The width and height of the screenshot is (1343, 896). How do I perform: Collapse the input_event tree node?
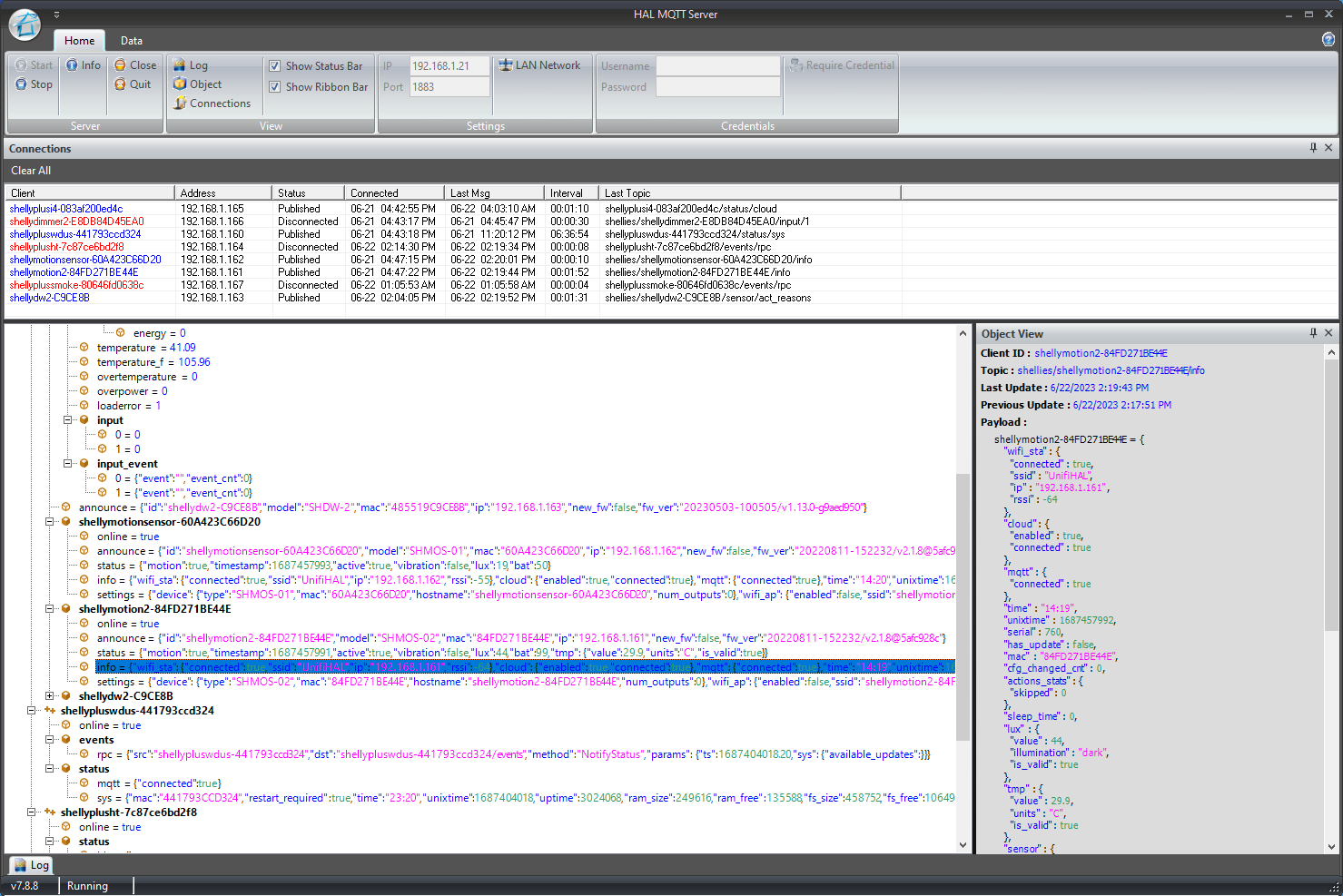pyautogui.click(x=68, y=464)
